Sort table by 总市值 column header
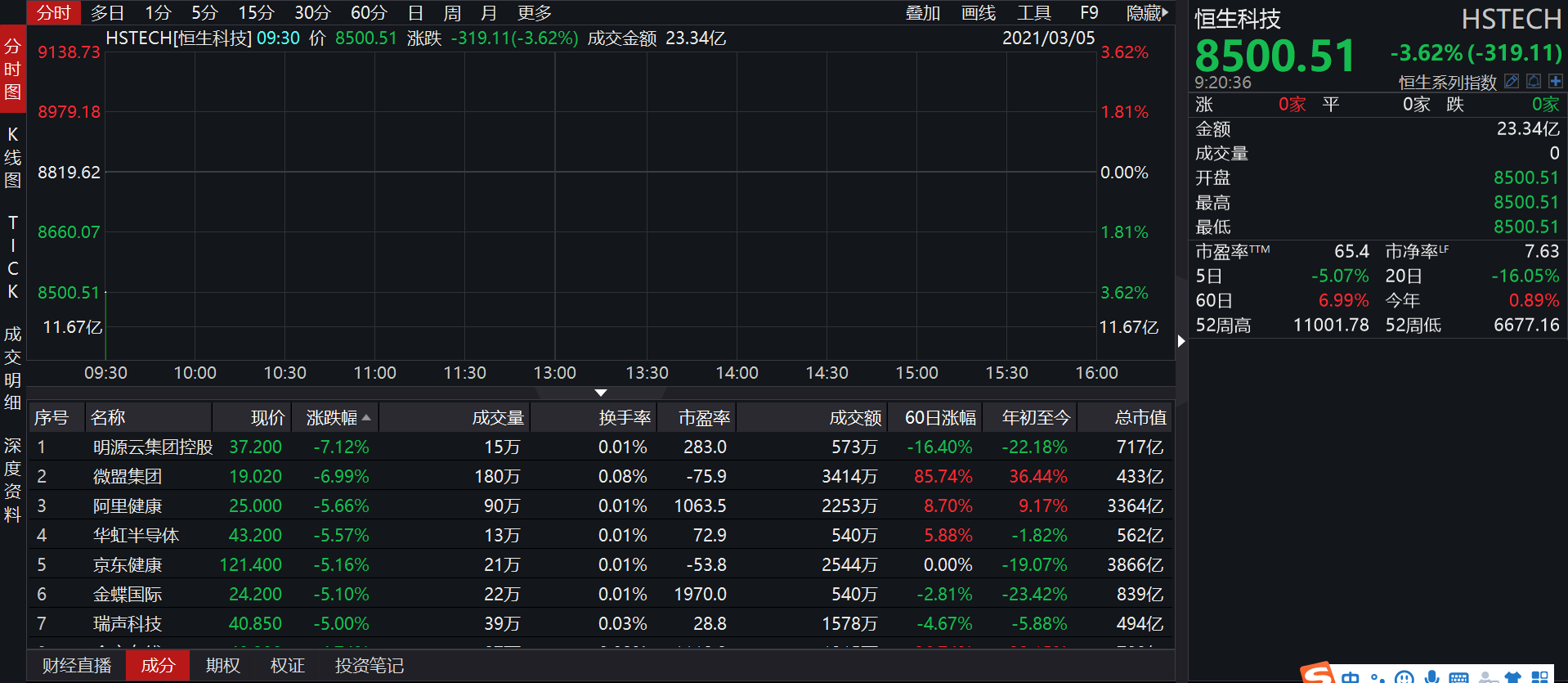Viewport: 1568px width, 683px height. coord(1125,418)
